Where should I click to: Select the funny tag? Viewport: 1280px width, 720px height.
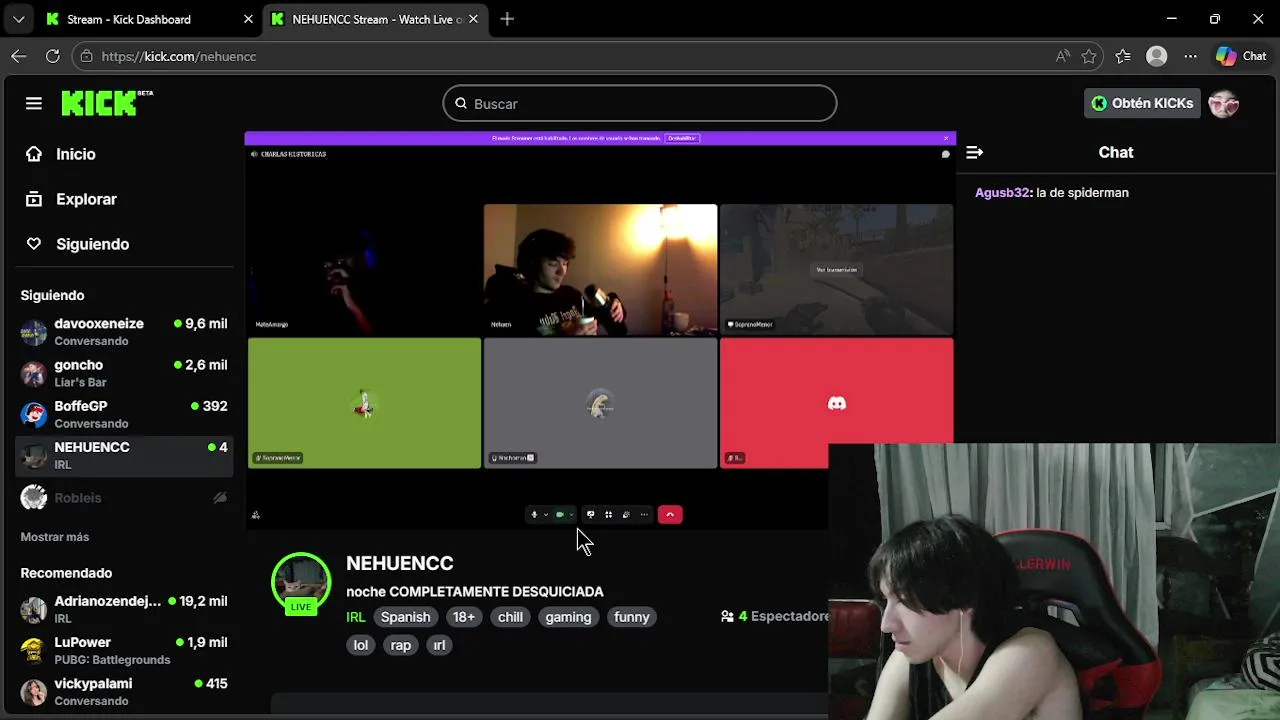click(x=631, y=617)
